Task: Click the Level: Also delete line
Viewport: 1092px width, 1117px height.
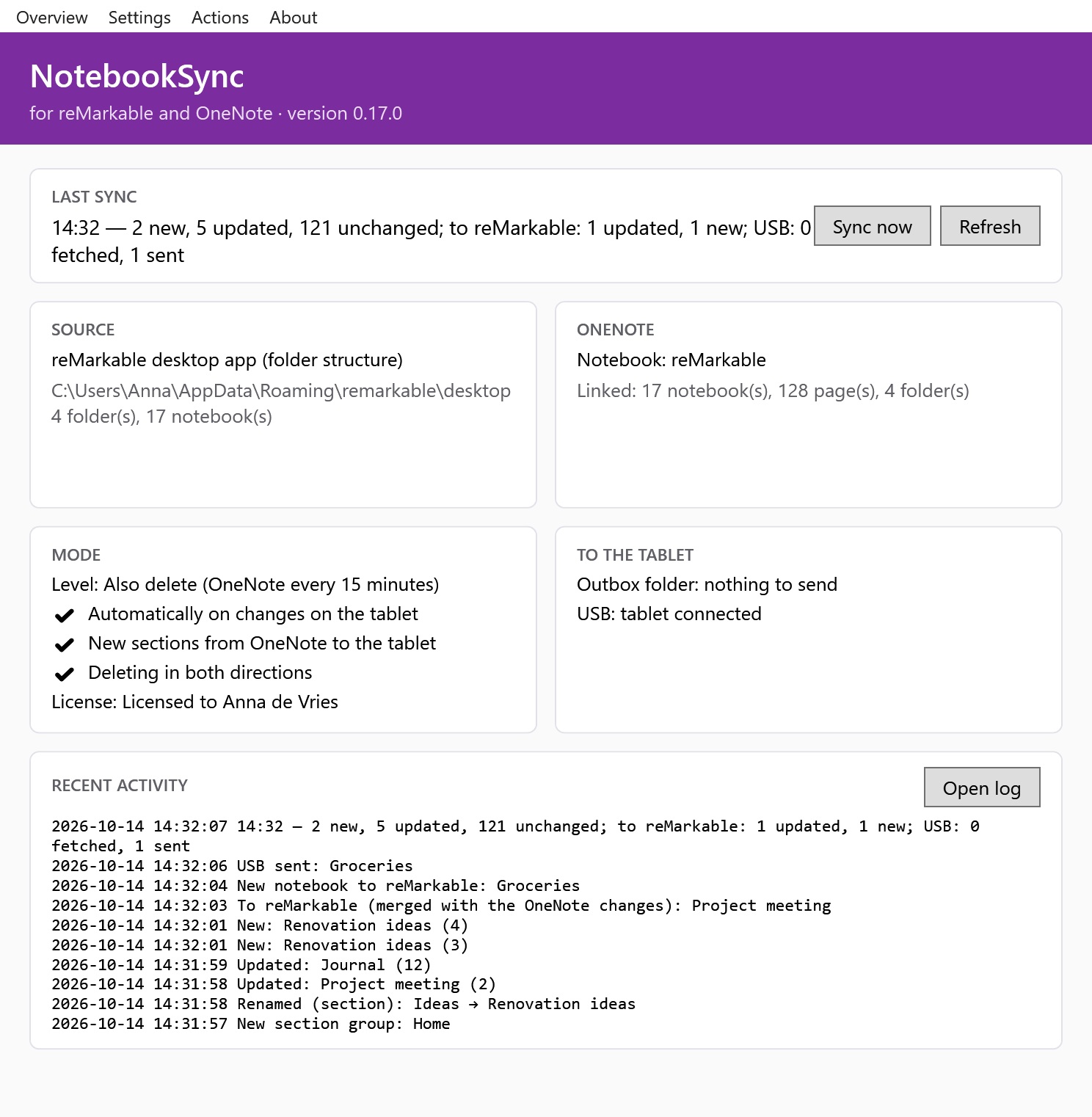Action: [245, 584]
